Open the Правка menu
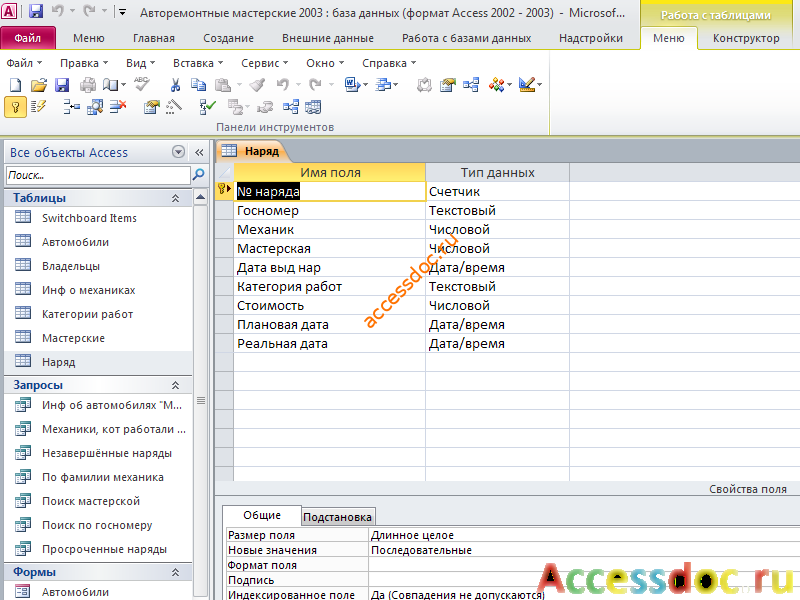 coord(84,63)
